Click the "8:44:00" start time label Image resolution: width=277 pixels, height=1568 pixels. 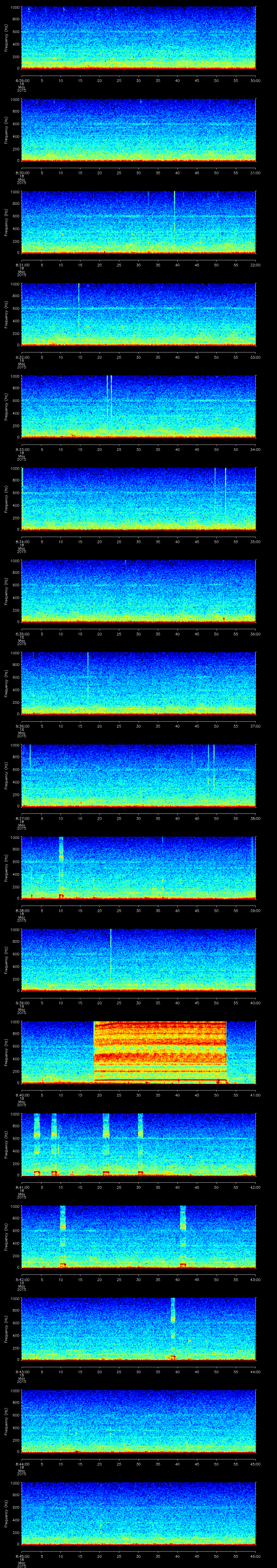click(x=22, y=1464)
